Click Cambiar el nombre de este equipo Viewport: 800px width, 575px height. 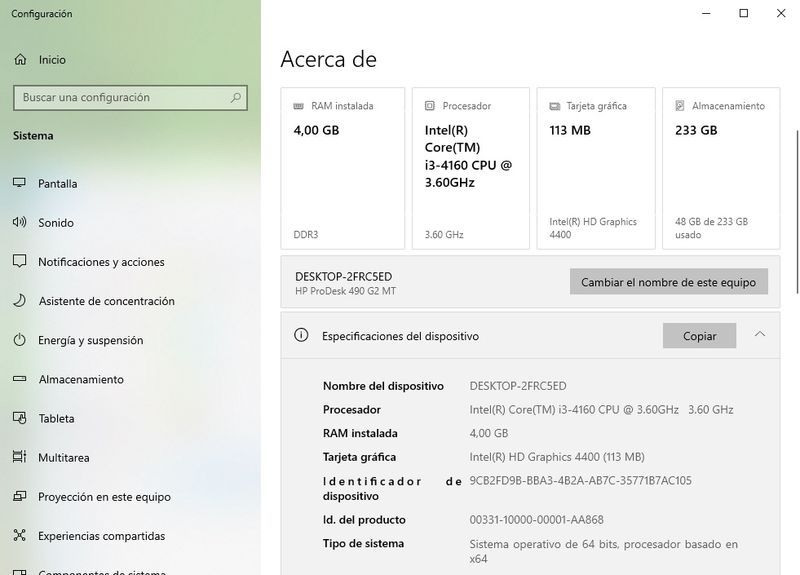[668, 282]
